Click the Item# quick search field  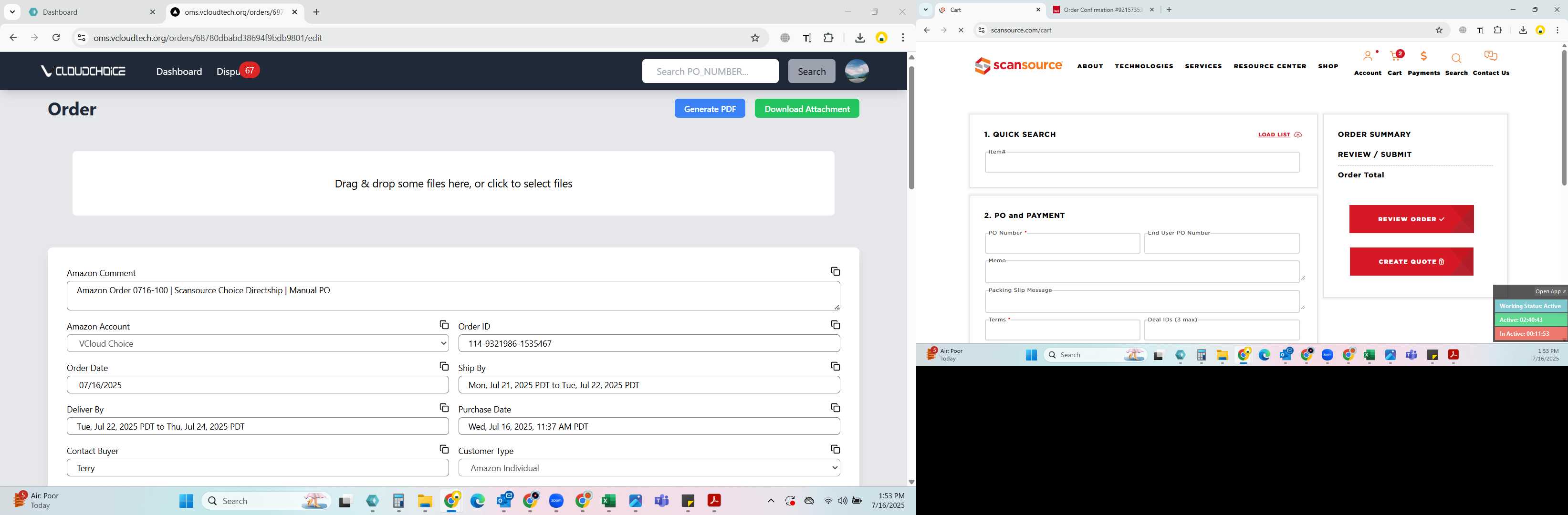(x=1142, y=162)
